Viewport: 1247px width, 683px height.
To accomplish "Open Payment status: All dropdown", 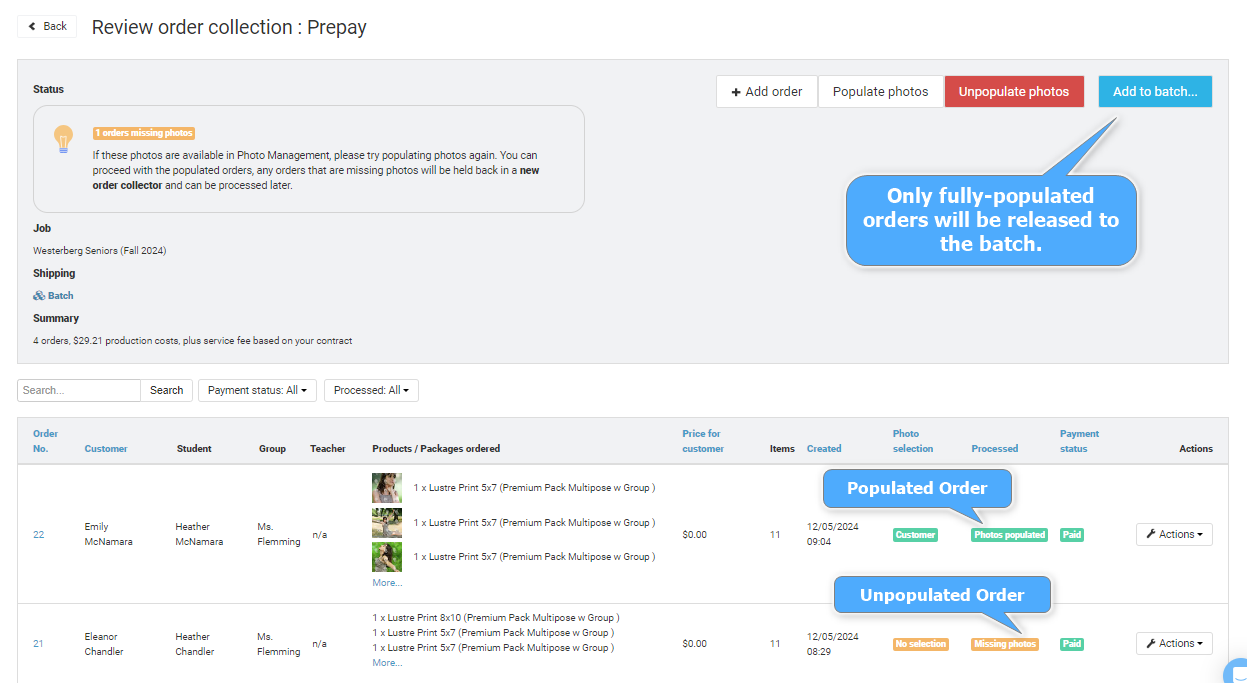I will [x=257, y=390].
